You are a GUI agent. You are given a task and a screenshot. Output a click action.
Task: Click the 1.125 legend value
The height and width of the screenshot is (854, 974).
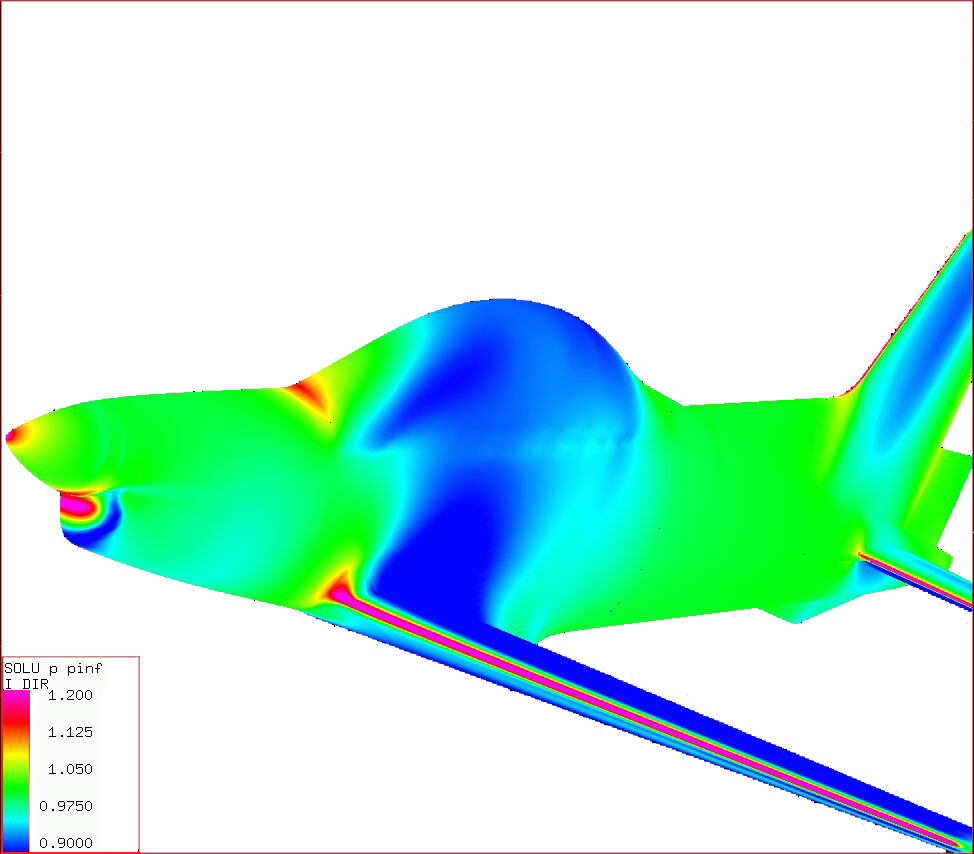[x=70, y=732]
